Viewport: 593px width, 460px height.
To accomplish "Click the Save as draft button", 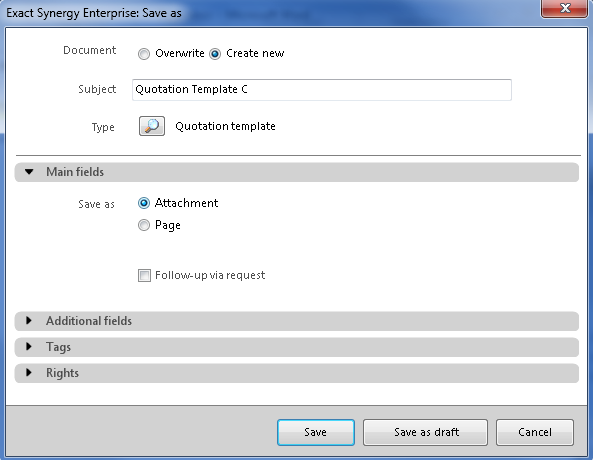I will pos(425,432).
